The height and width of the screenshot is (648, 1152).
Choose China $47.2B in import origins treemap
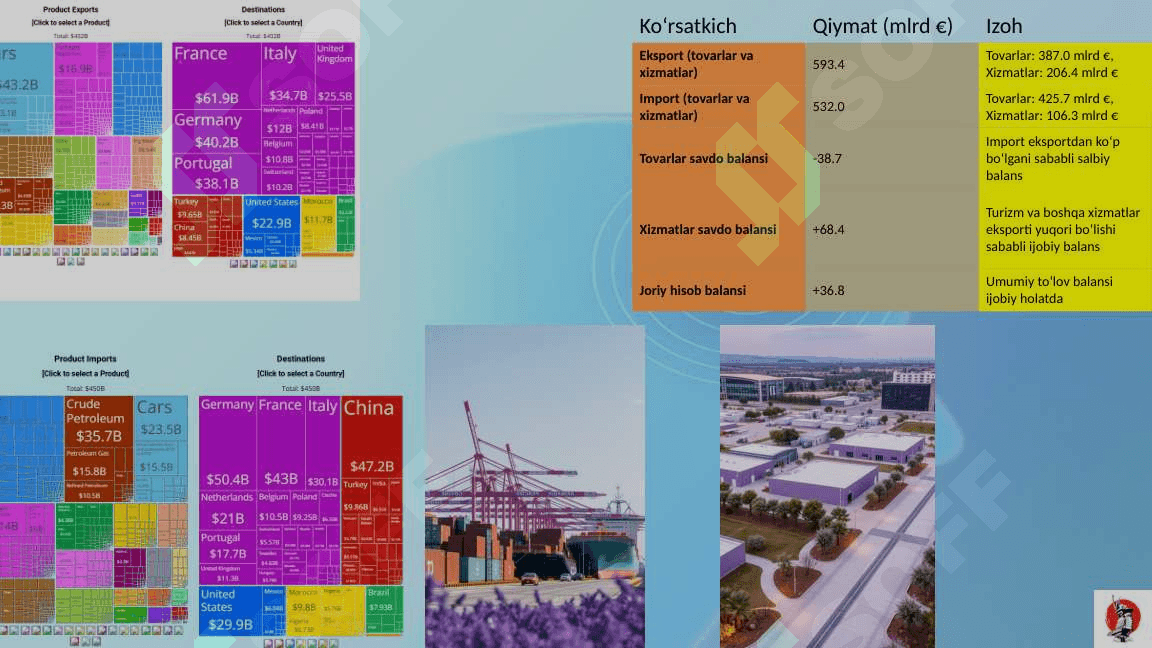pos(372,436)
